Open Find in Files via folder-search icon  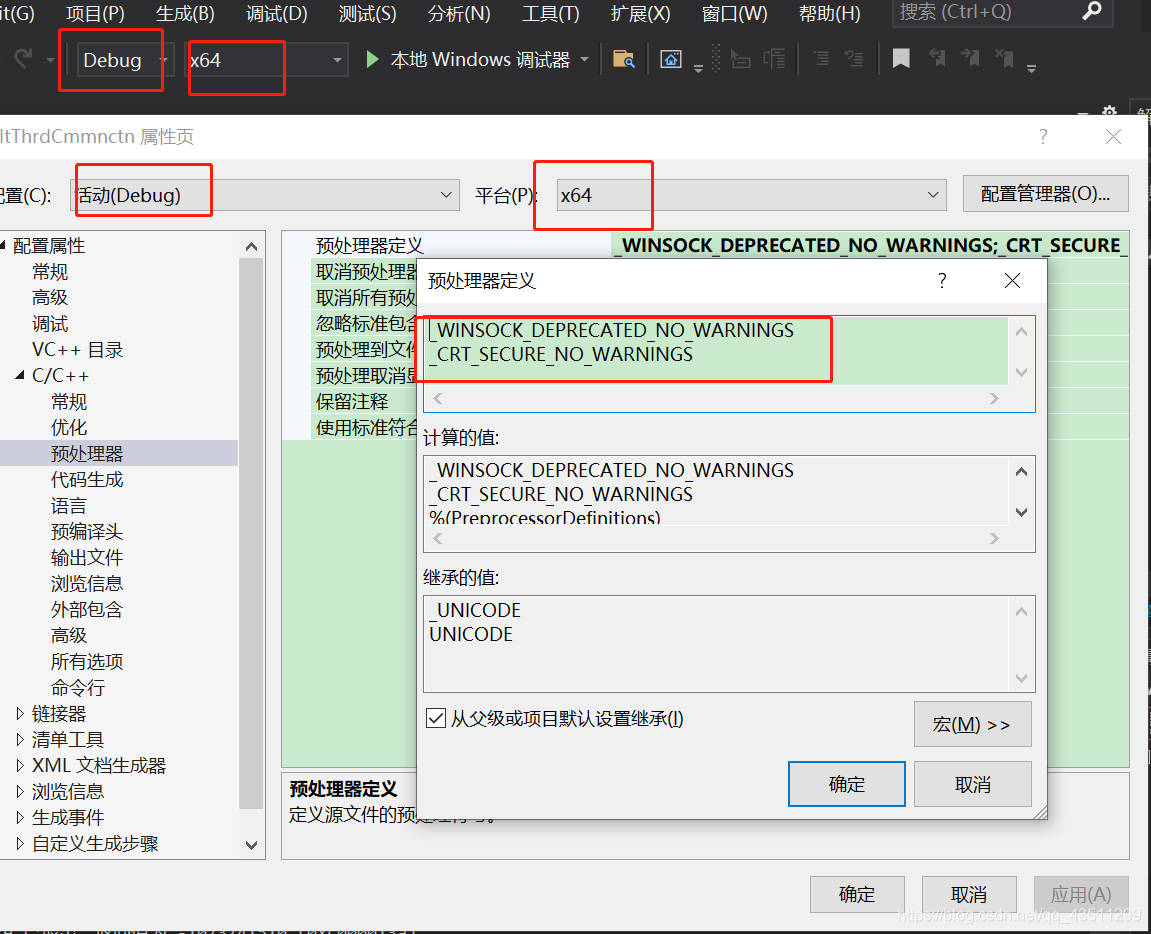623,59
